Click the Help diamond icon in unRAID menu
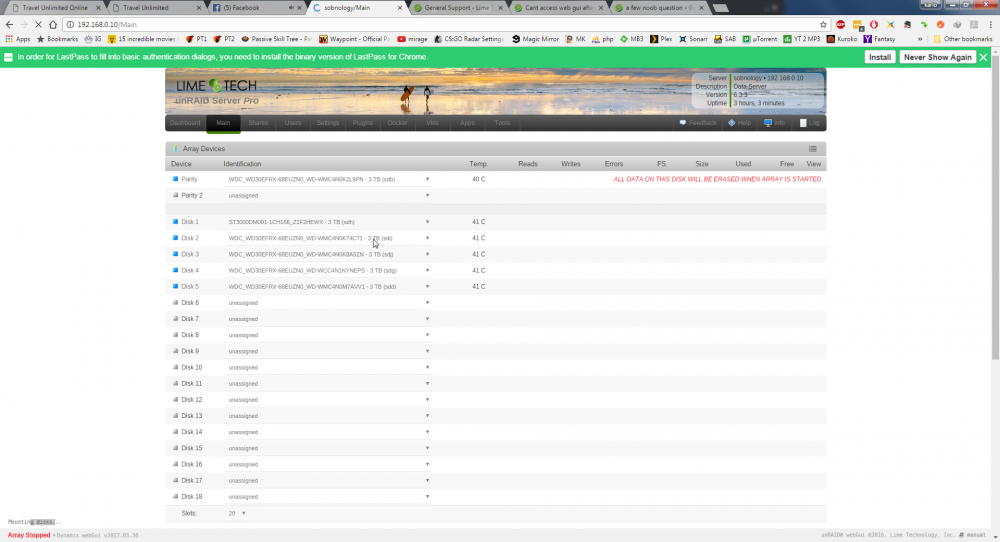This screenshot has width=1000, height=542. (x=732, y=123)
